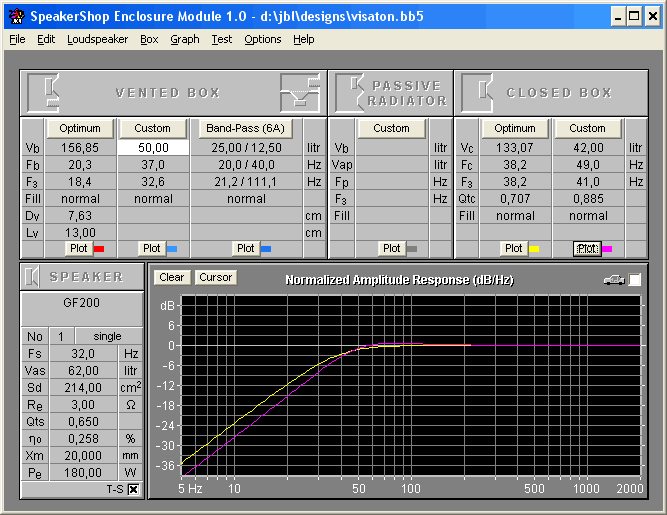This screenshot has width=667, height=515.
Task: Toggle the checkbox next to car icon
Action: 635,280
